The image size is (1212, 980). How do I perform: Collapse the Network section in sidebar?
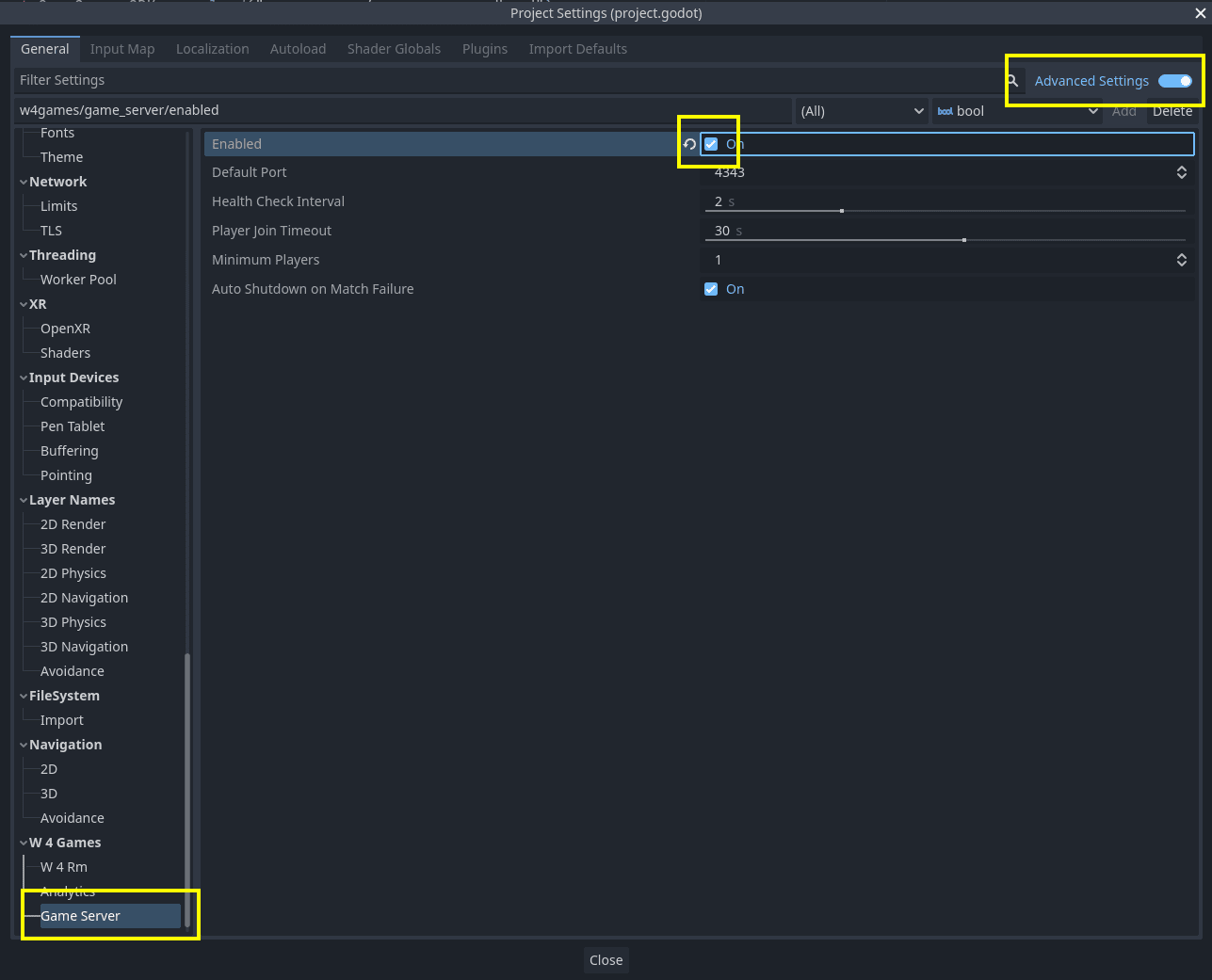[23, 181]
